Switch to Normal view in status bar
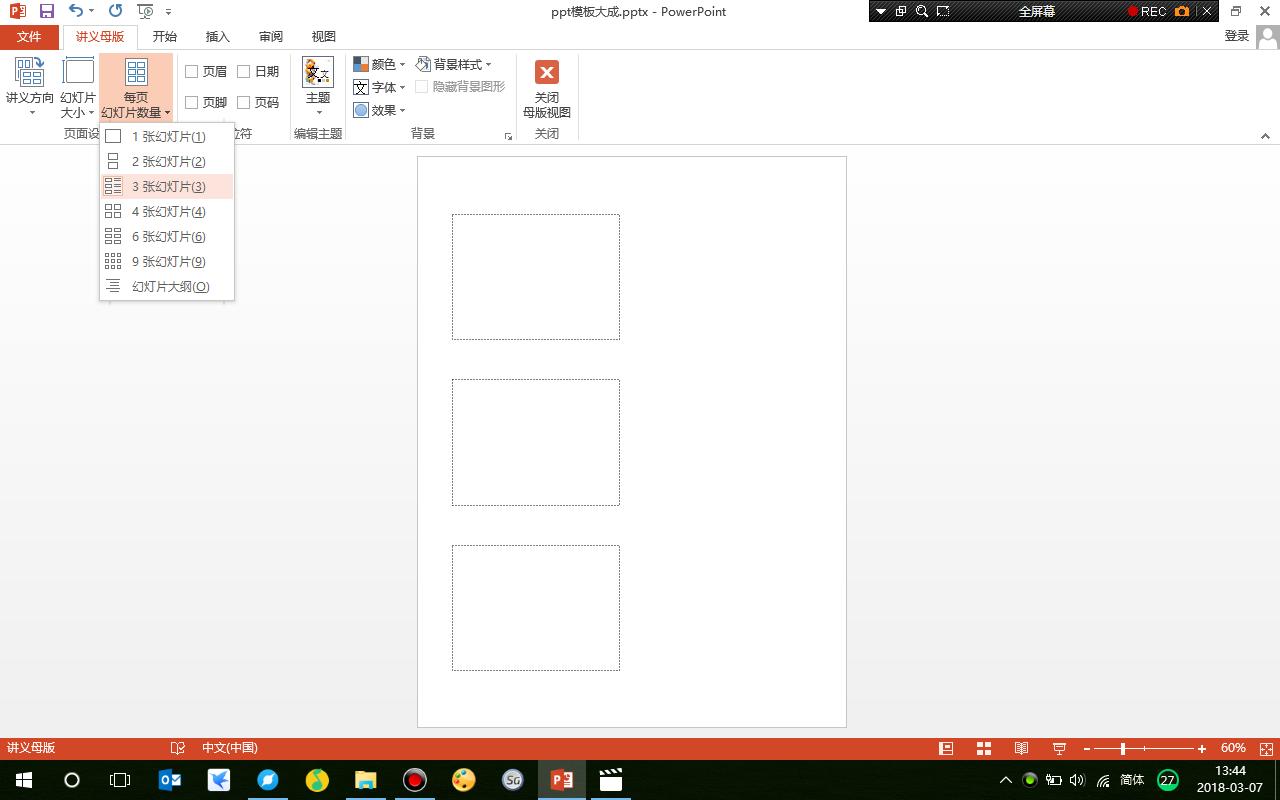This screenshot has height=800, width=1280. tap(944, 747)
